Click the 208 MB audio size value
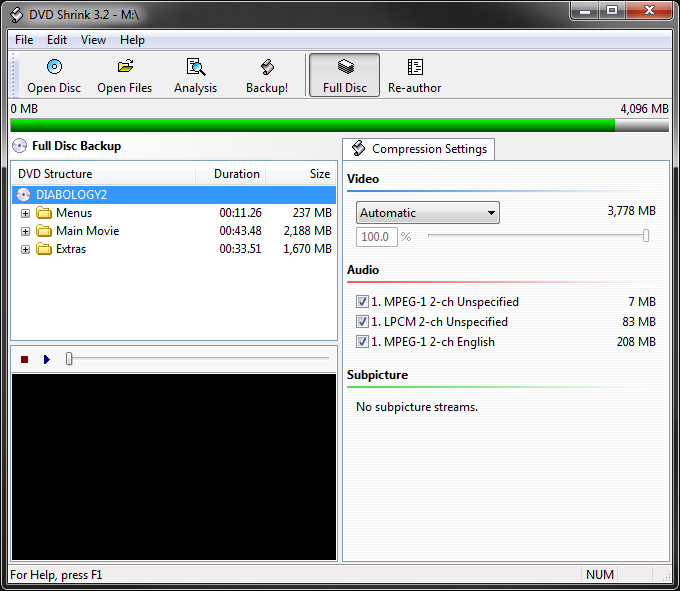The height and width of the screenshot is (591, 680). coord(636,342)
